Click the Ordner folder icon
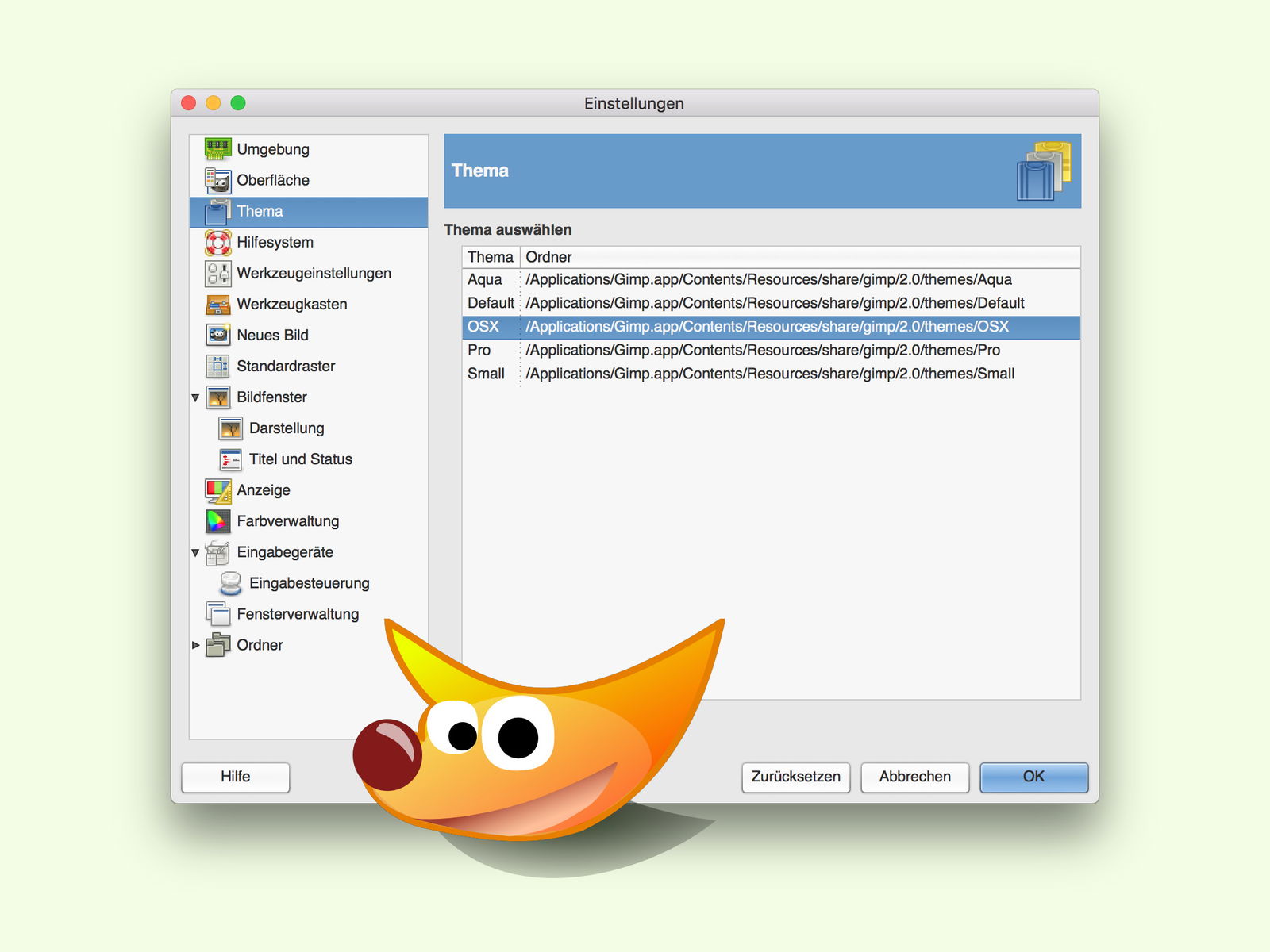This screenshot has height=952, width=1270. pyautogui.click(x=217, y=645)
